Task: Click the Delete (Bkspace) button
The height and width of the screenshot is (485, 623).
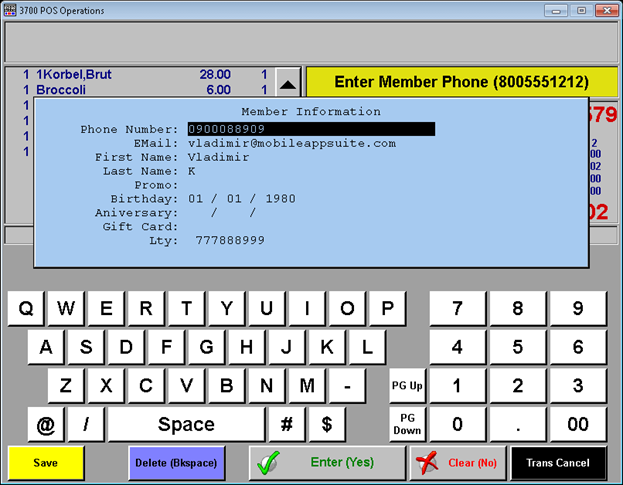Action: (x=174, y=463)
